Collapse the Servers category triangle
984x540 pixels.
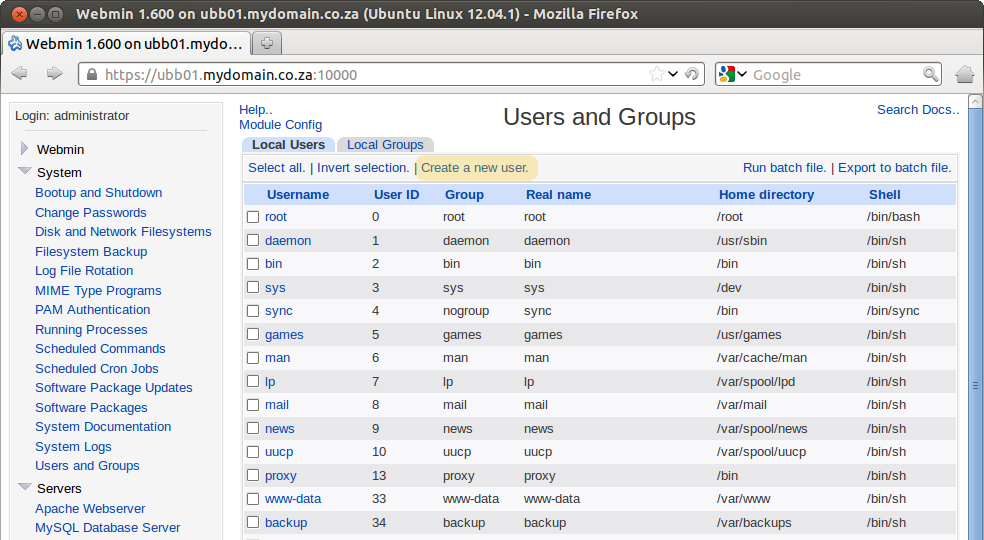click(x=25, y=487)
